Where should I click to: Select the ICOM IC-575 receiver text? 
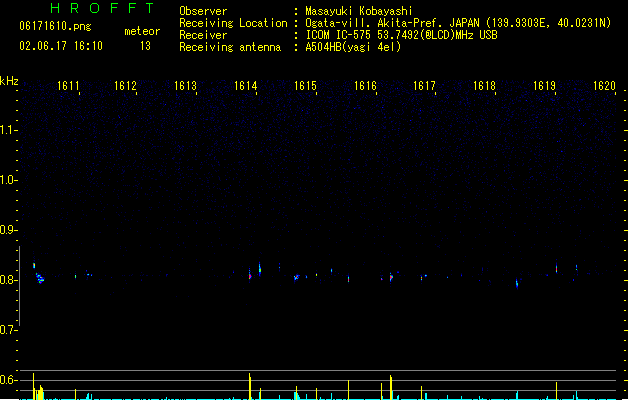click(x=402, y=35)
